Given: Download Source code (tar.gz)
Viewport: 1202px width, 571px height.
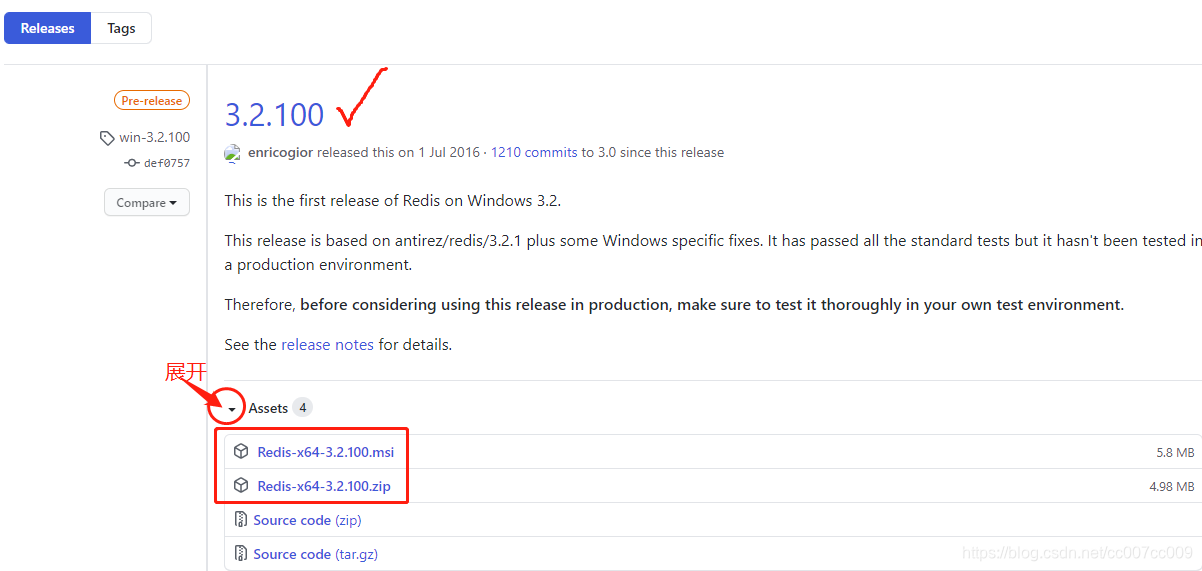Looking at the screenshot, I should pos(315,554).
